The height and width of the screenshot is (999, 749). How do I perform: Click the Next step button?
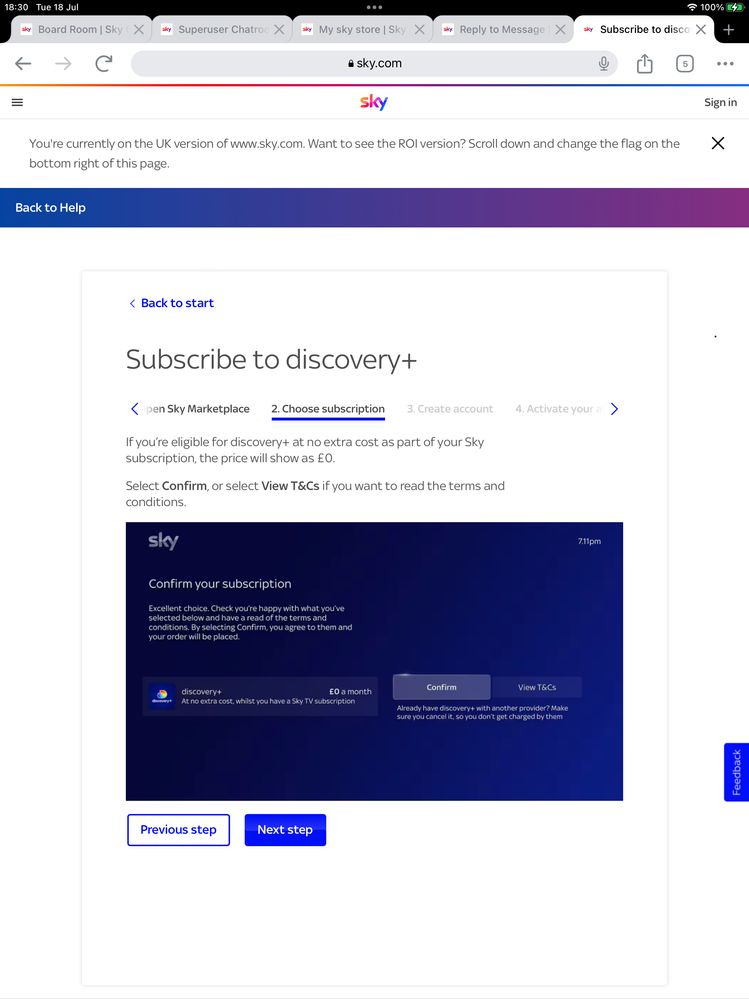click(285, 830)
